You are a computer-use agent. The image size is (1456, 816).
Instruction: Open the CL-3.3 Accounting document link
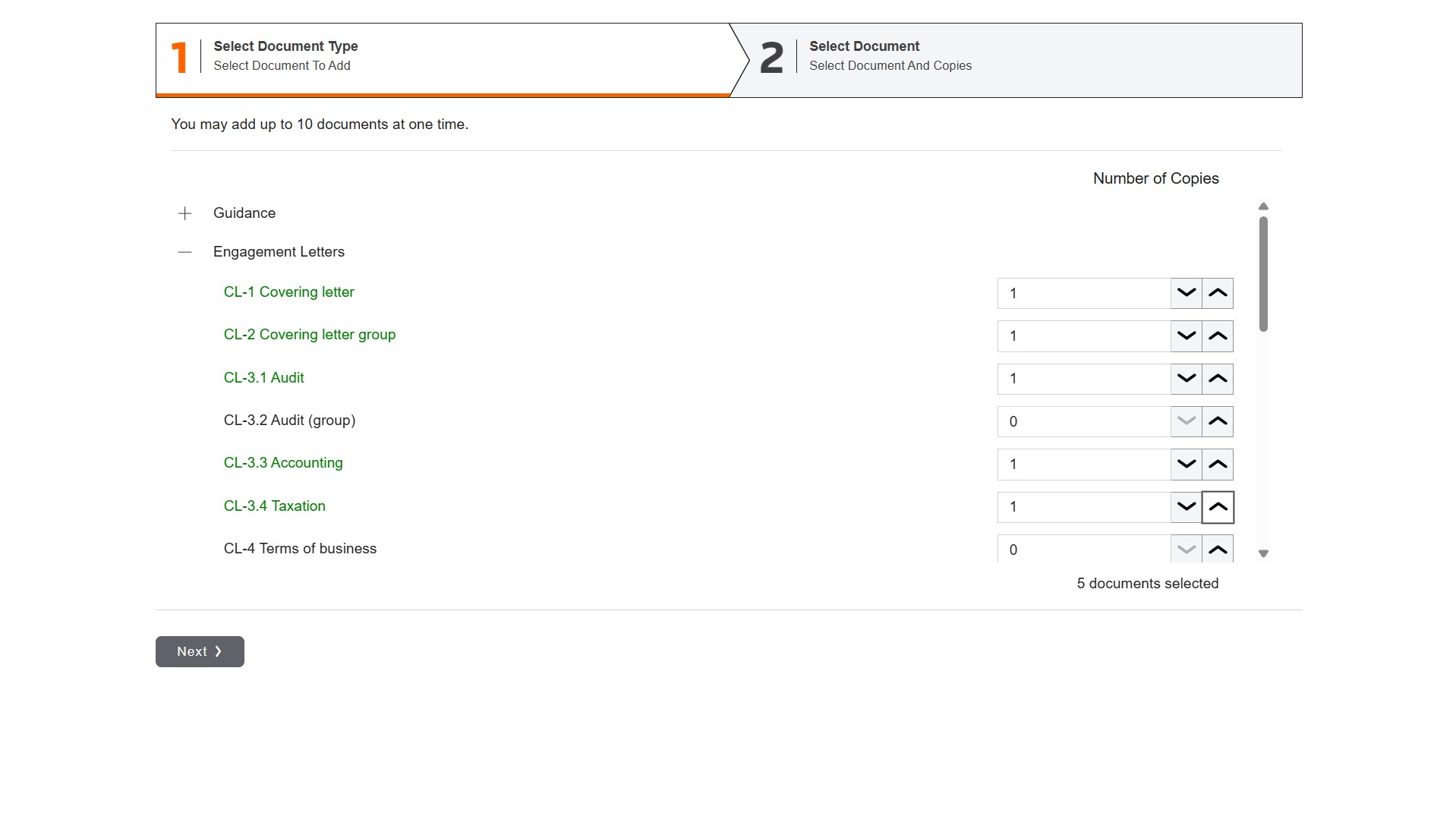click(x=282, y=463)
